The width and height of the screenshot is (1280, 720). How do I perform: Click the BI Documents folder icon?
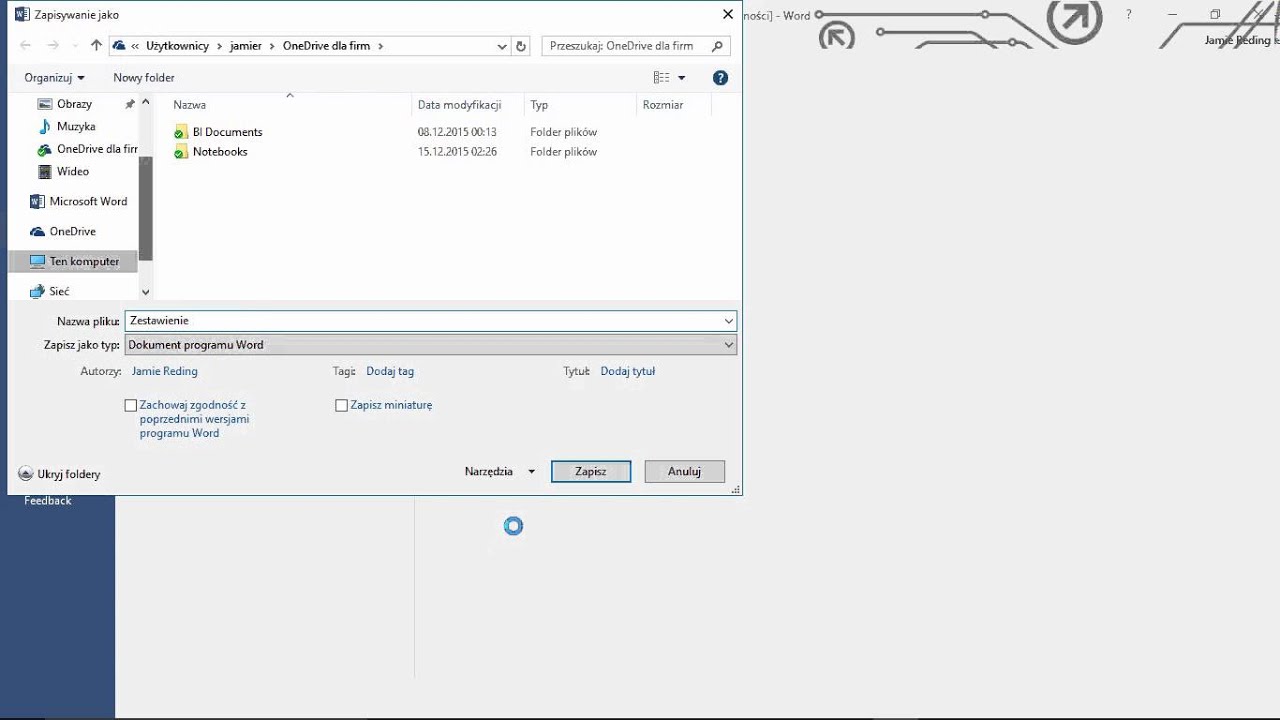[x=180, y=132]
